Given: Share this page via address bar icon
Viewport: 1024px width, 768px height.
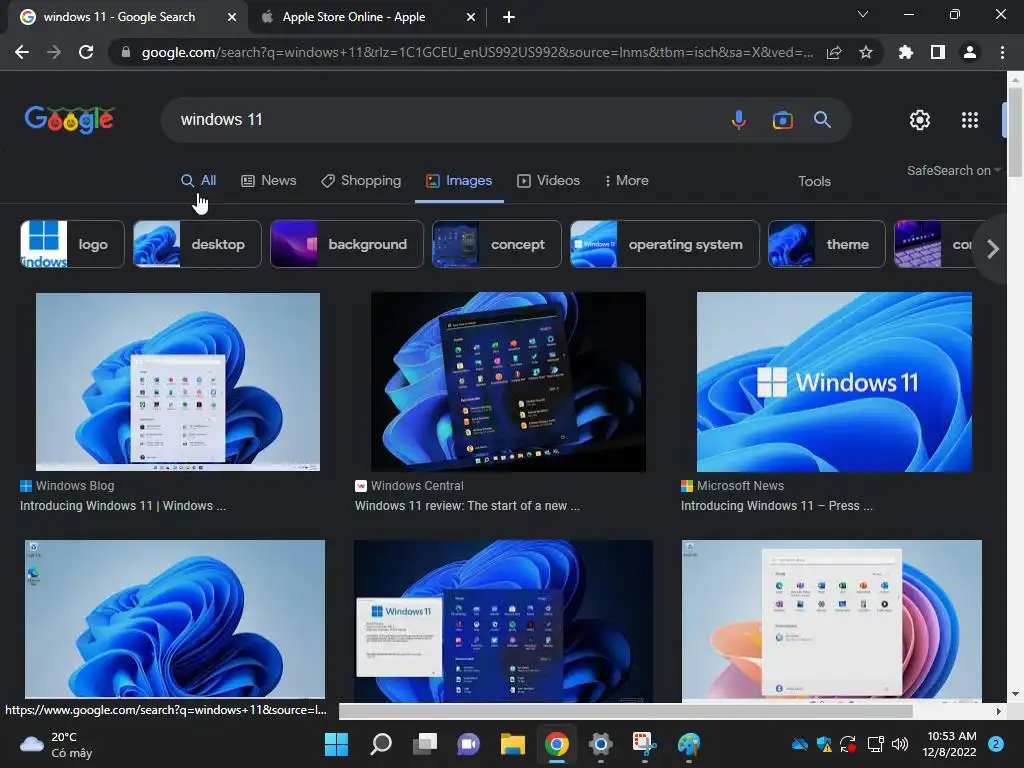Looking at the screenshot, I should 834,53.
